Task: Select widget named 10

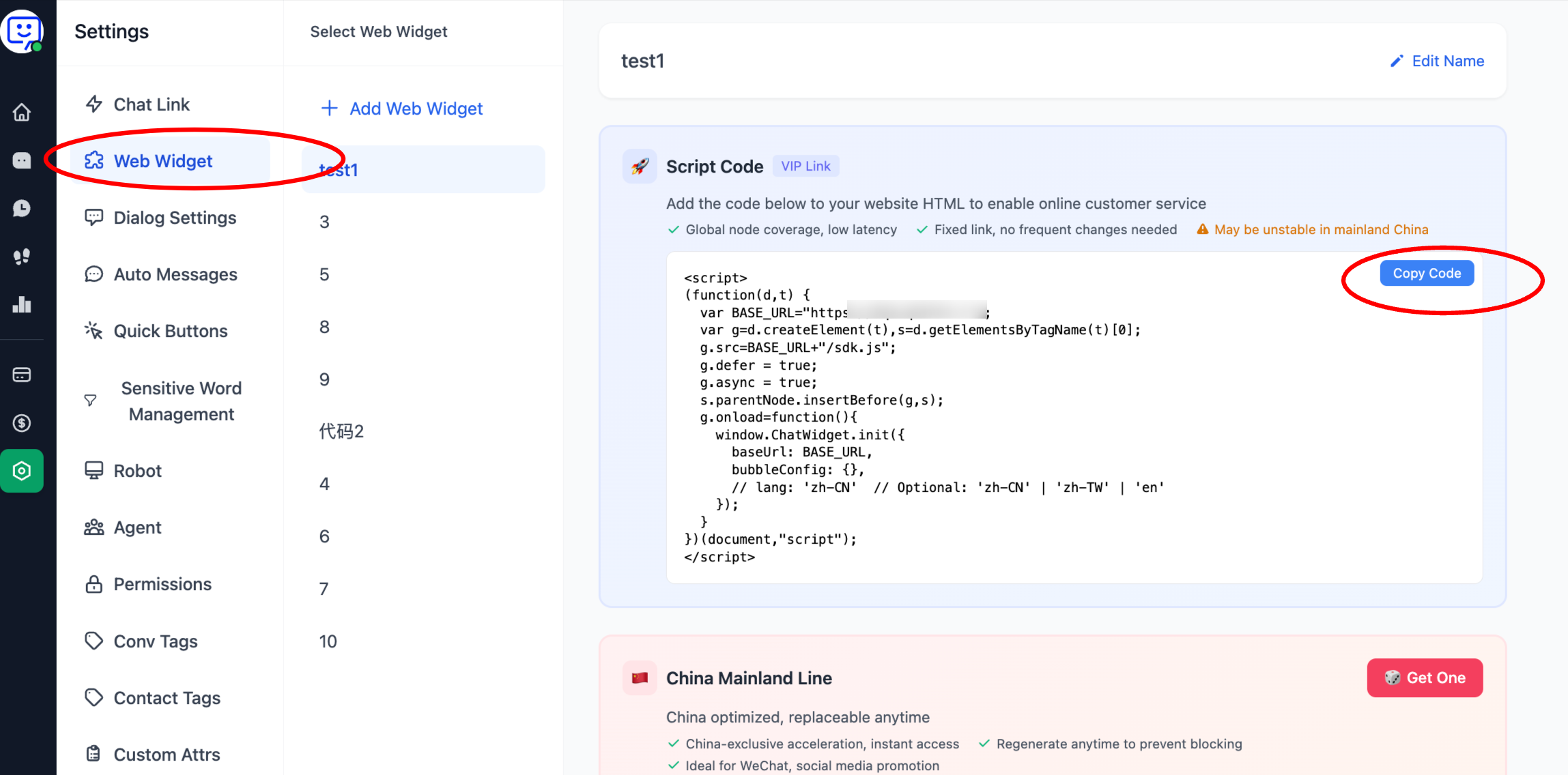Action: 423,641
